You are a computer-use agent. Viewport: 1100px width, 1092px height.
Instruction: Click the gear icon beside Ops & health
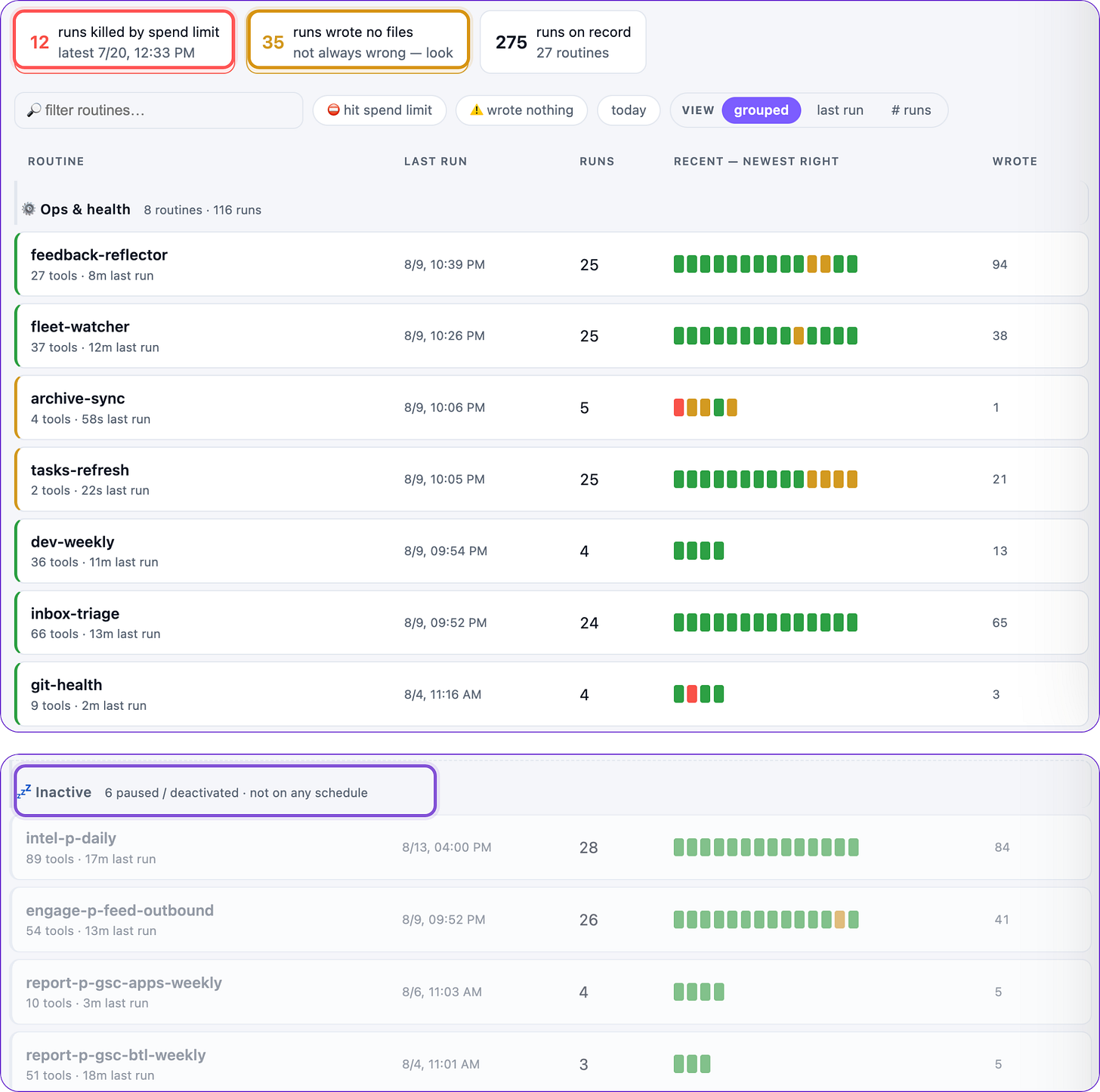coord(29,209)
